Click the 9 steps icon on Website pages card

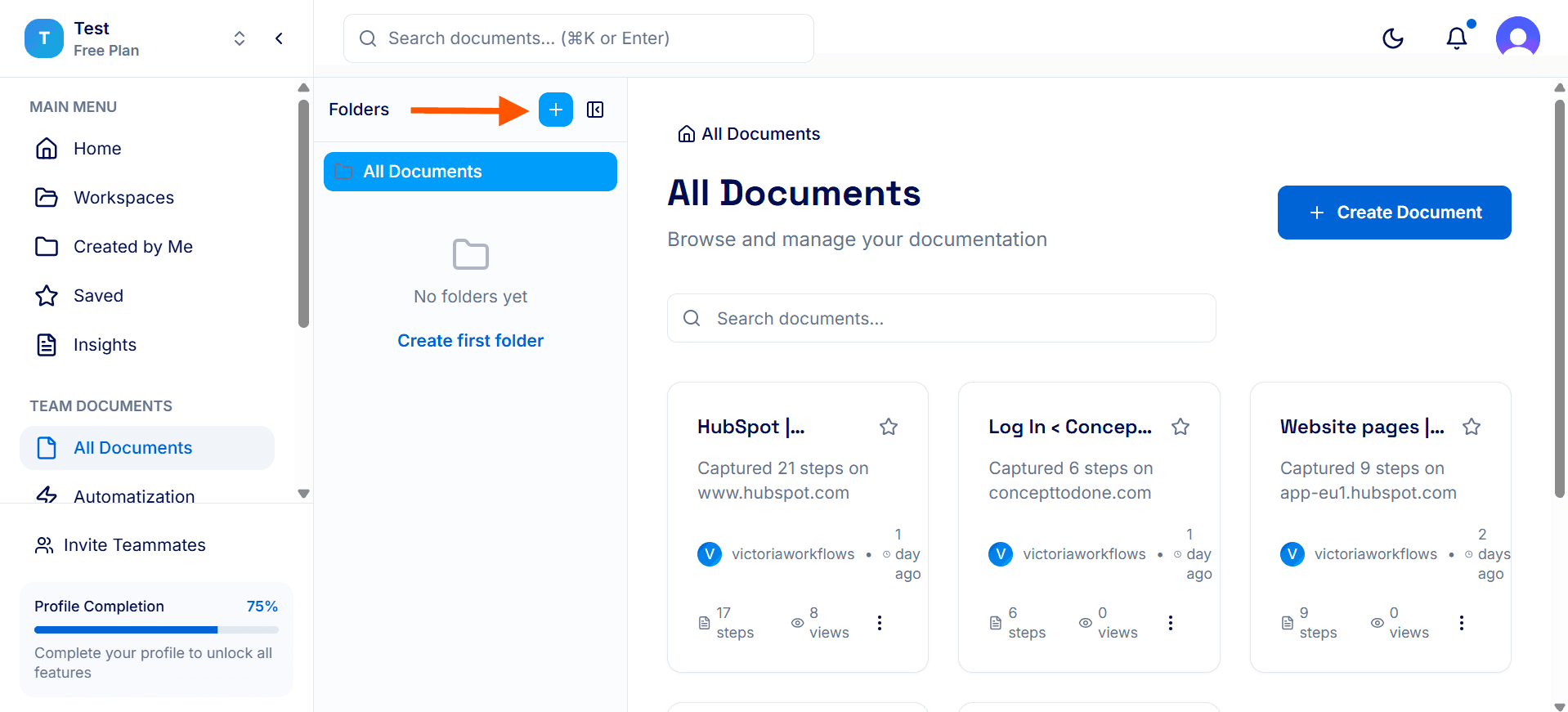(x=1288, y=623)
